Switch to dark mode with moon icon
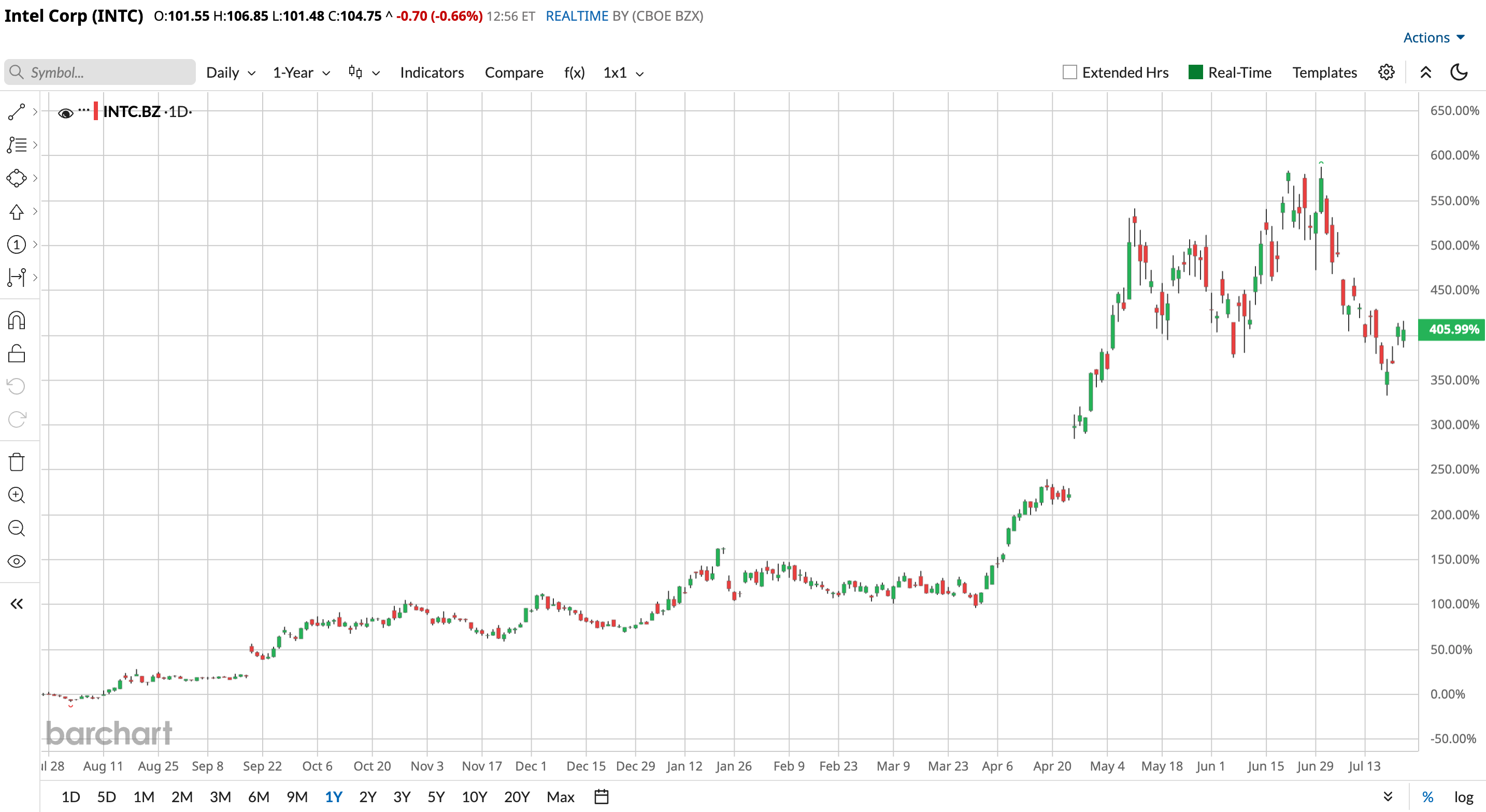Viewport: 1486px width, 812px height. point(1459,72)
